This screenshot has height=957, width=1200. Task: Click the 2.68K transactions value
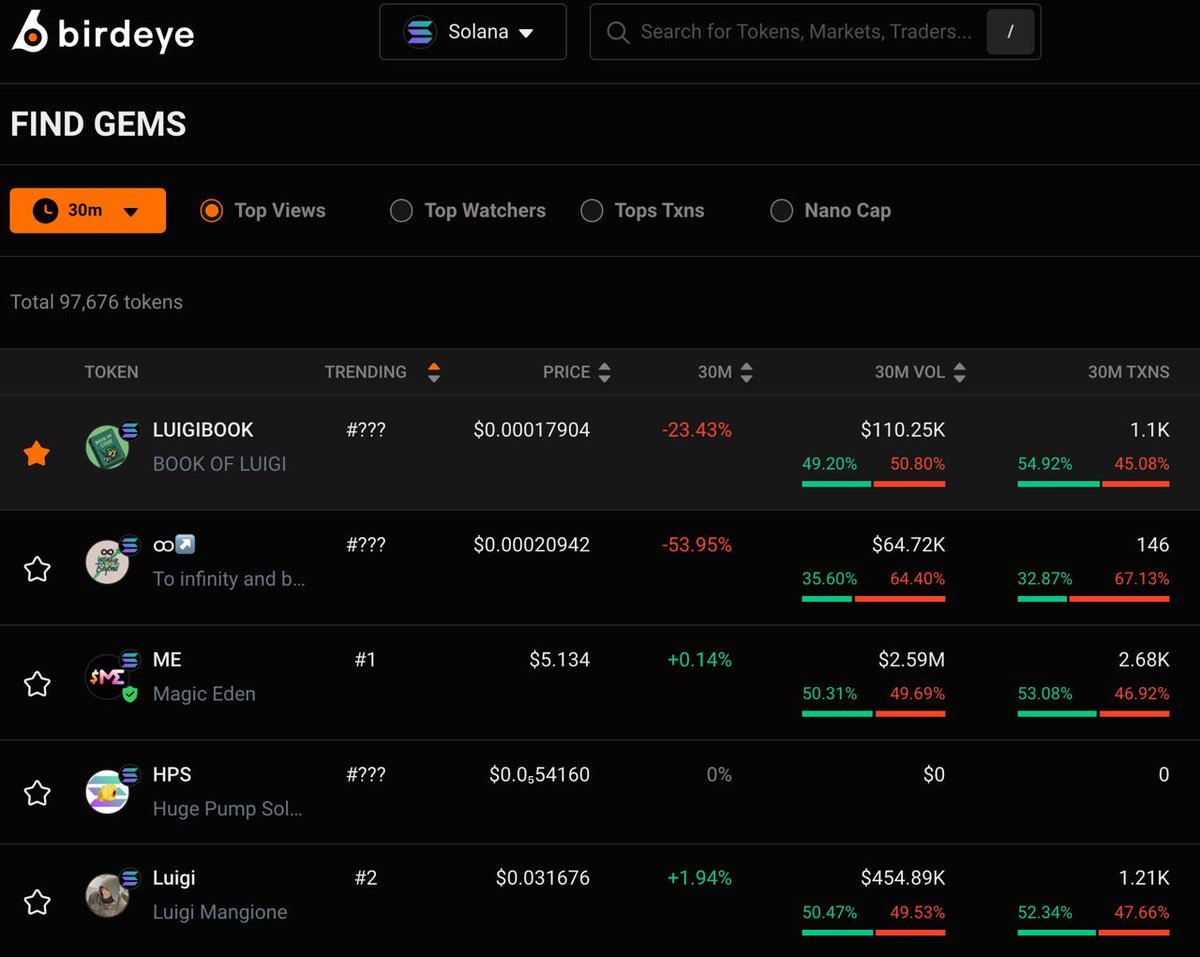click(1144, 660)
